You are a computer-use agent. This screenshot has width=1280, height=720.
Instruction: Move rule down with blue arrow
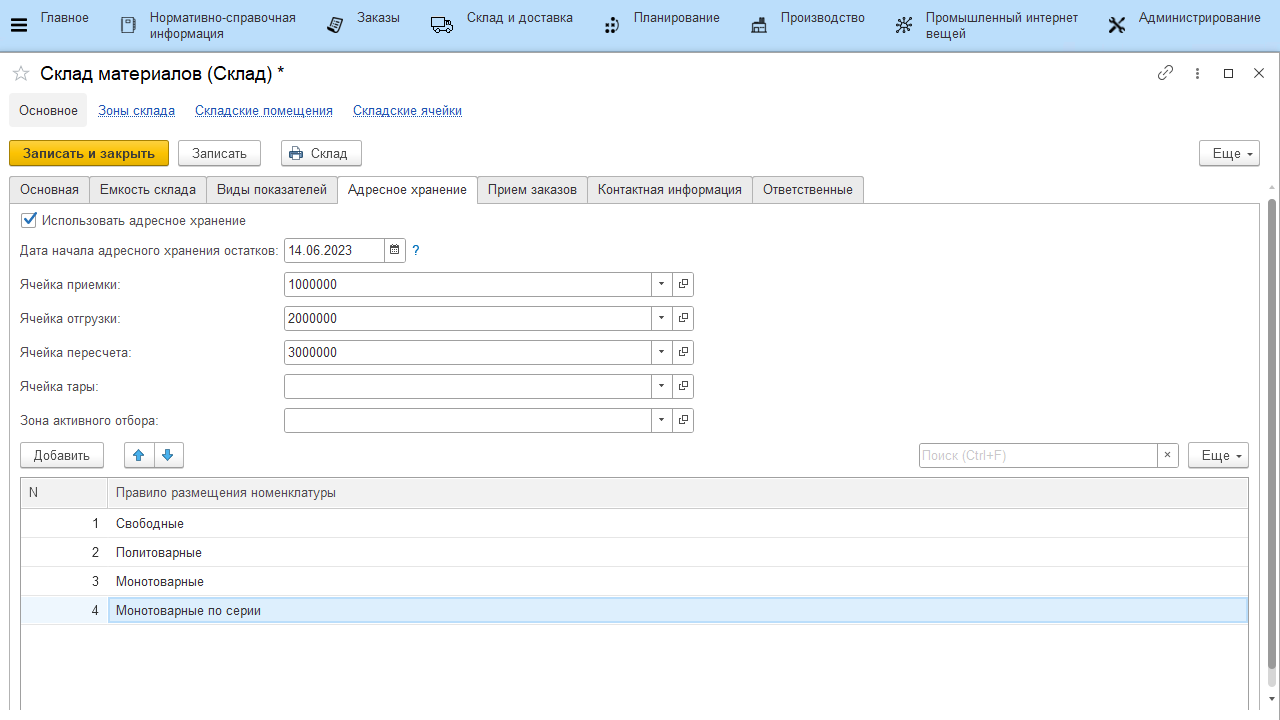tap(167, 456)
